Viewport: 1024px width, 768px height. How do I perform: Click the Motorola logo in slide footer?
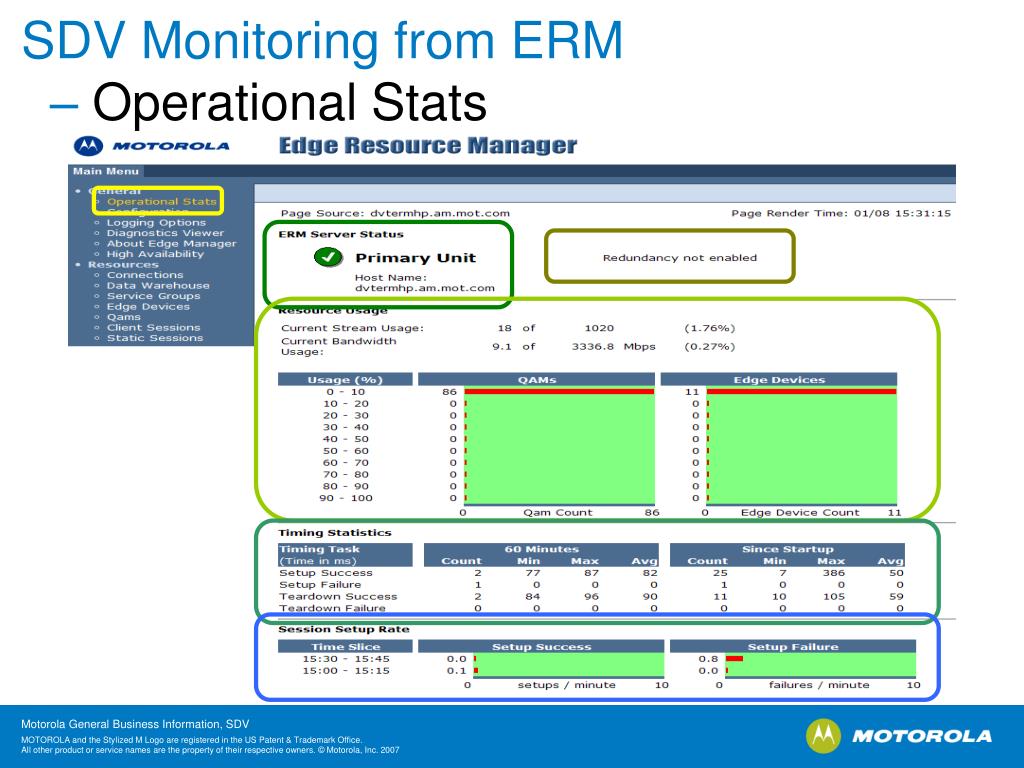(899, 736)
